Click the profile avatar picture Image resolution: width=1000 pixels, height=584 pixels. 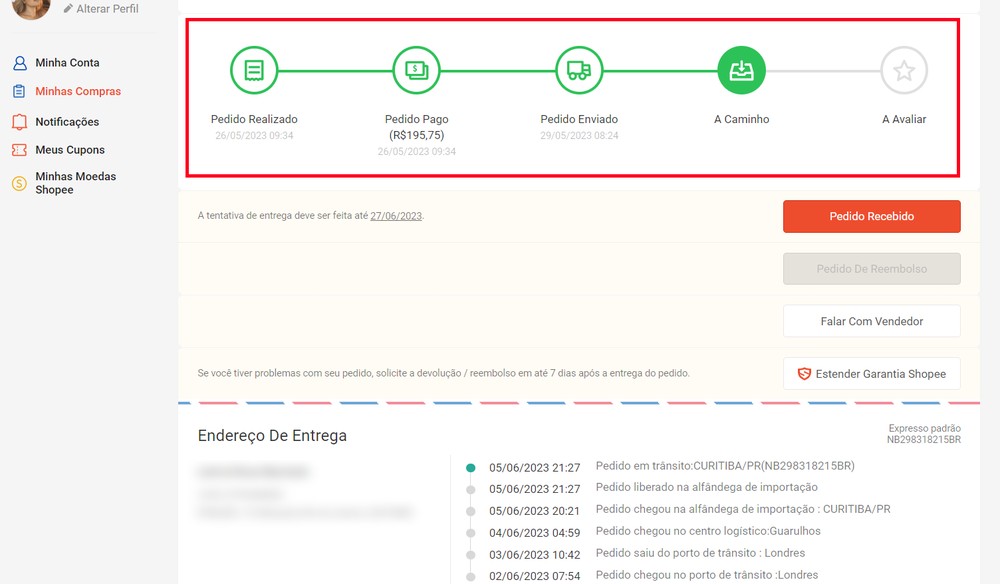coord(31,6)
